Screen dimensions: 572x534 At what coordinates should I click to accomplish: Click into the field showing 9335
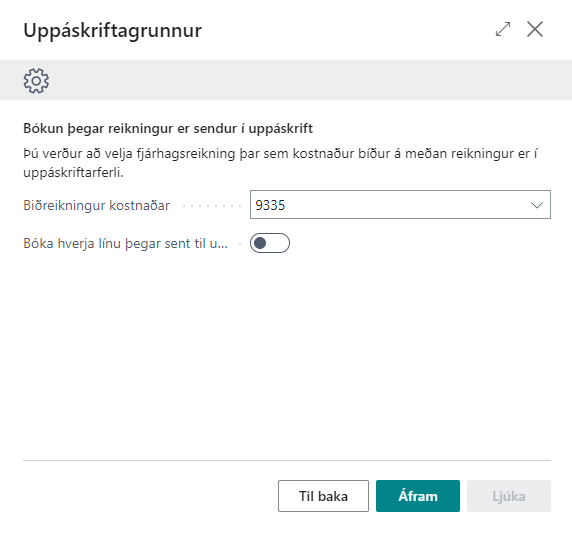point(400,205)
